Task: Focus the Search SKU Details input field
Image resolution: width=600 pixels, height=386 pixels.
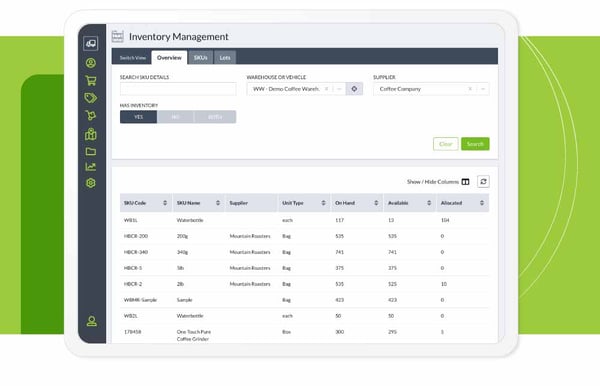Action: (x=178, y=89)
